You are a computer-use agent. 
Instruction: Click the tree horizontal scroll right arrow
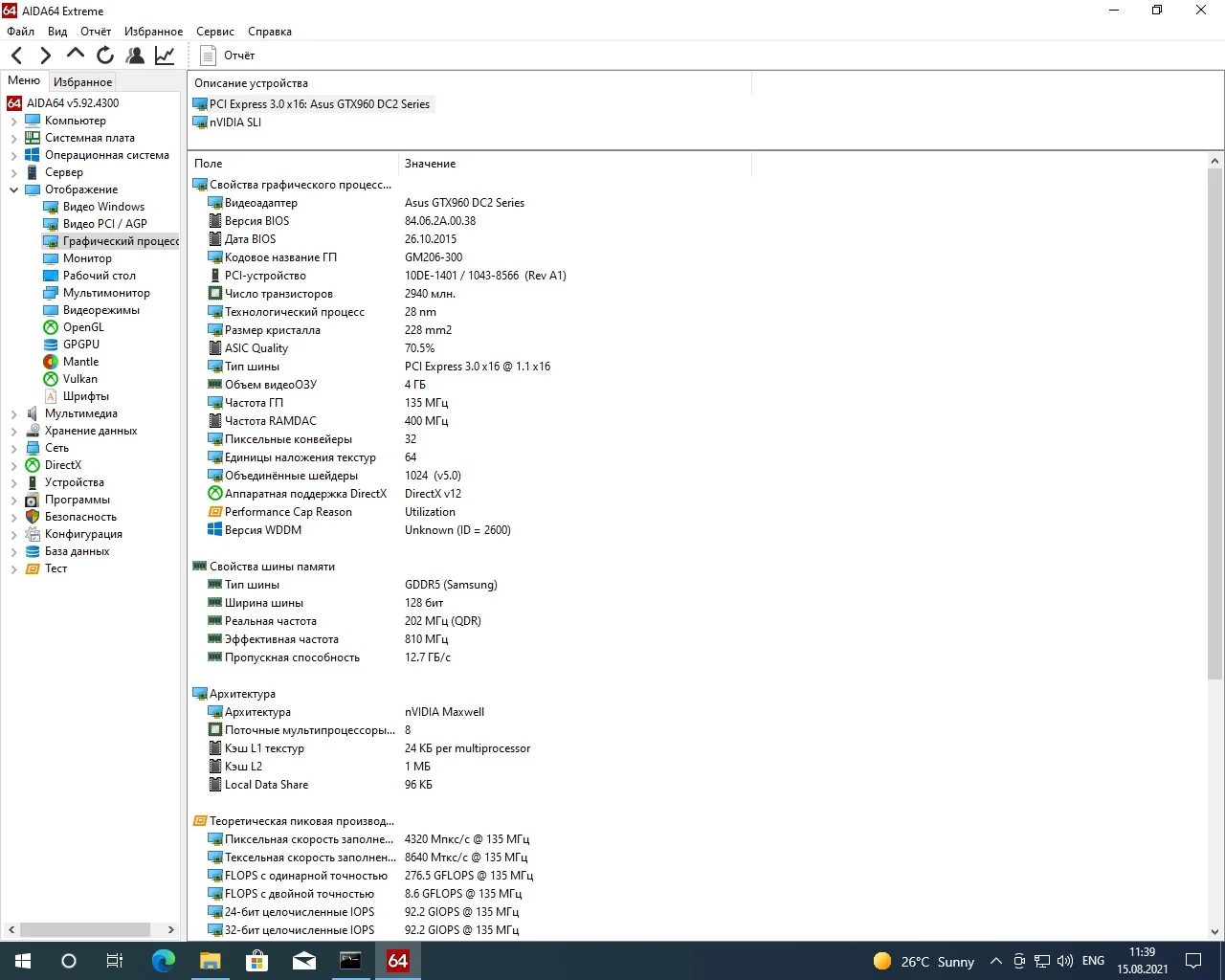(171, 929)
